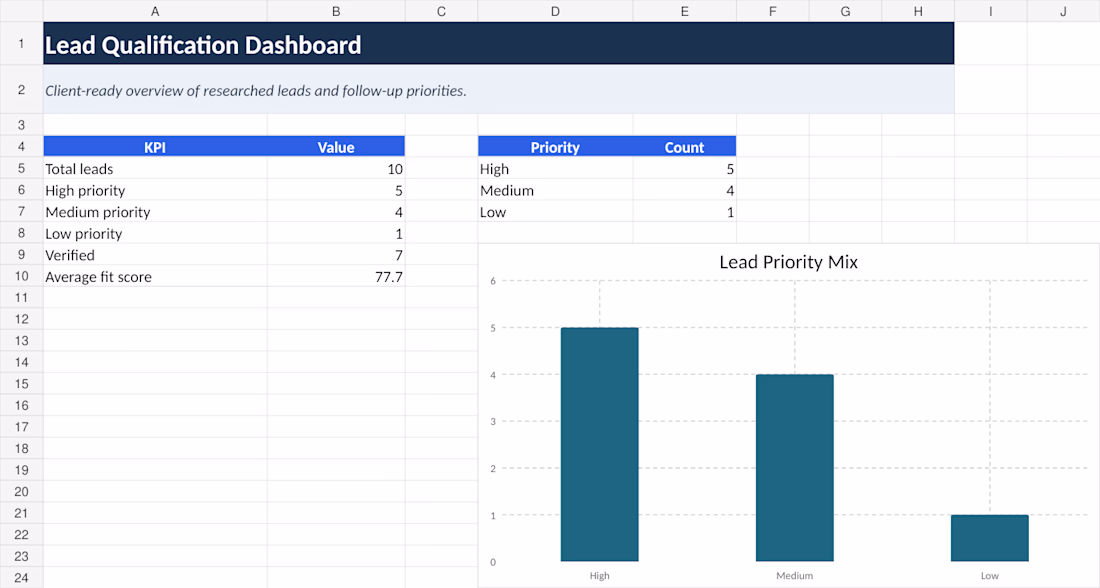Select column D header
This screenshot has width=1100, height=588.
(555, 11)
